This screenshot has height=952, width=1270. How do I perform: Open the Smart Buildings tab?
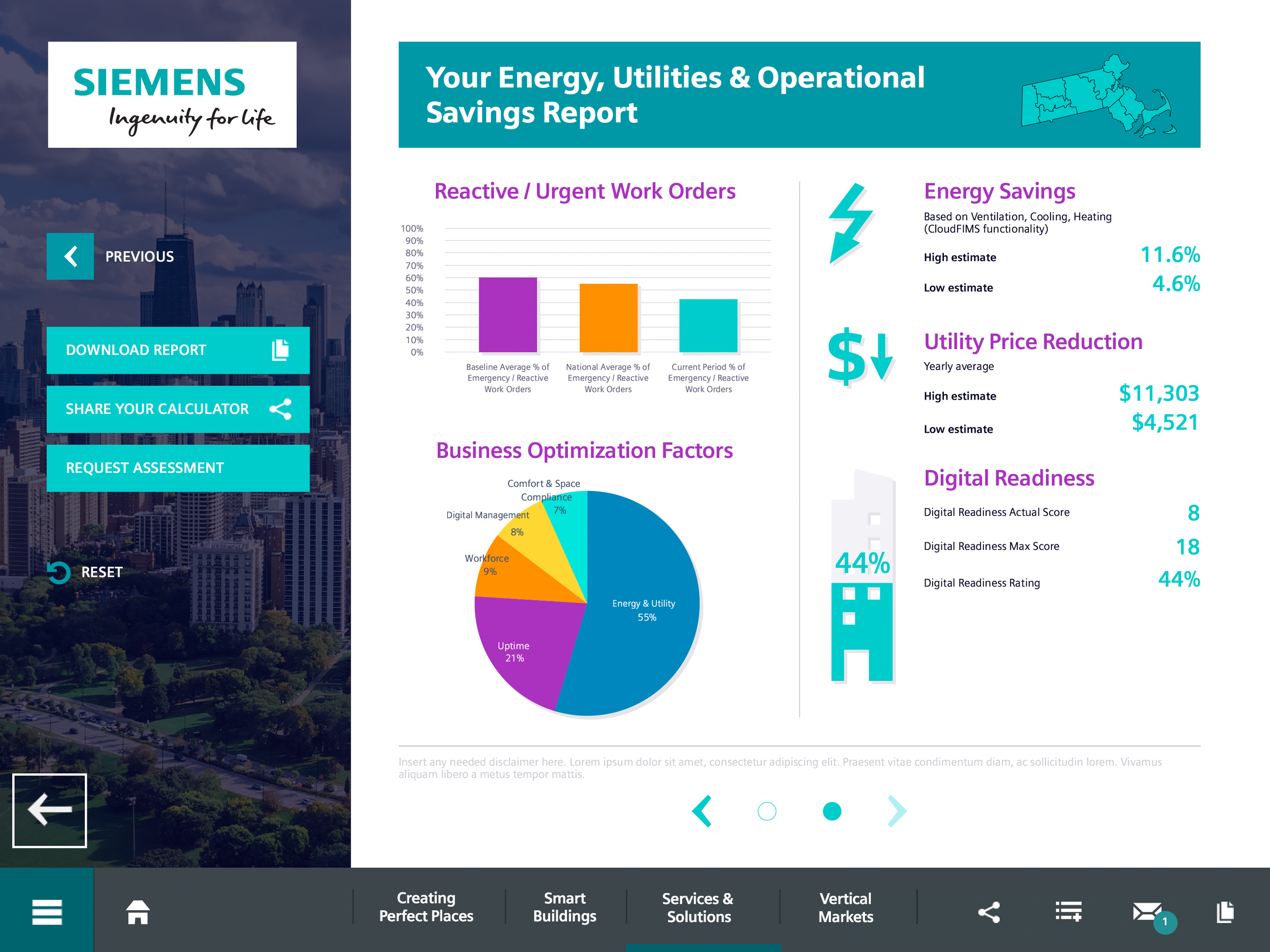tap(564, 907)
